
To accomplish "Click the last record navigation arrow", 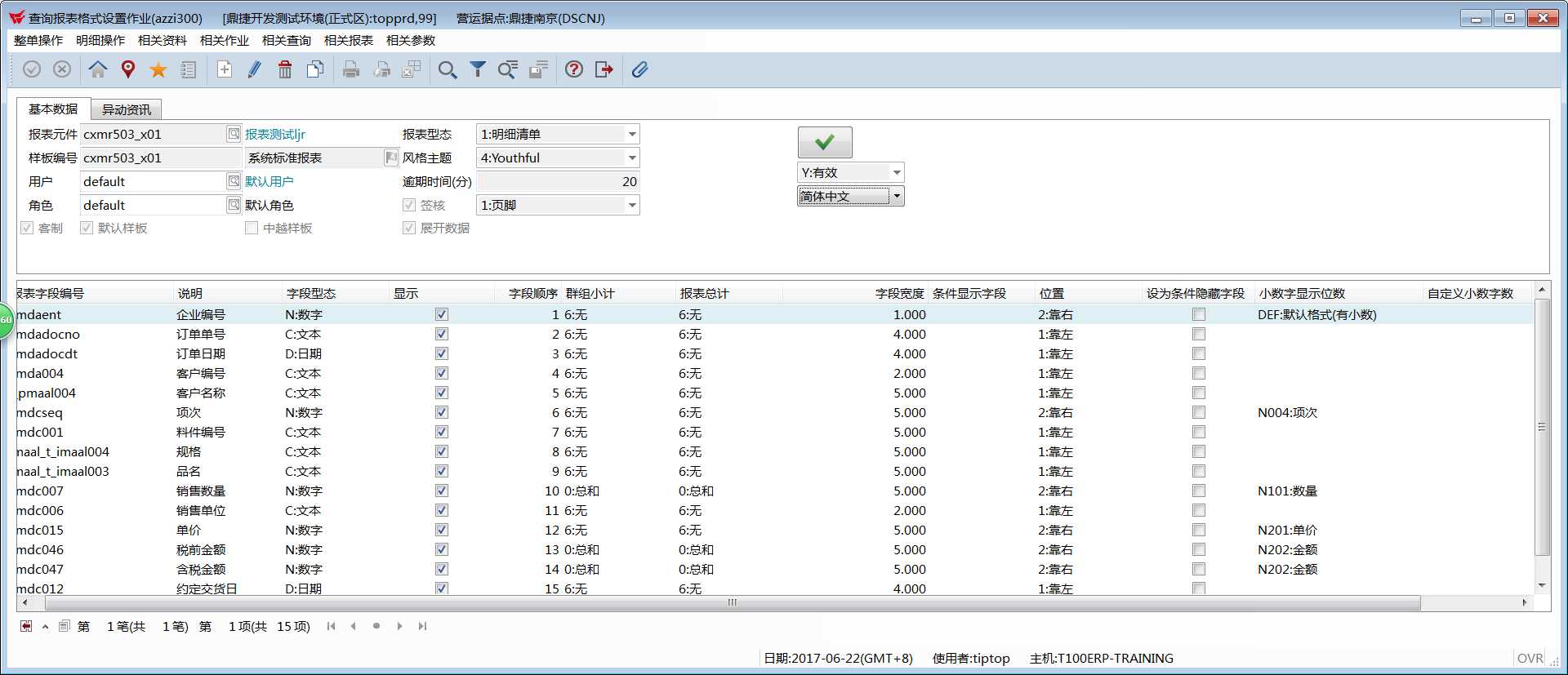I will (422, 626).
